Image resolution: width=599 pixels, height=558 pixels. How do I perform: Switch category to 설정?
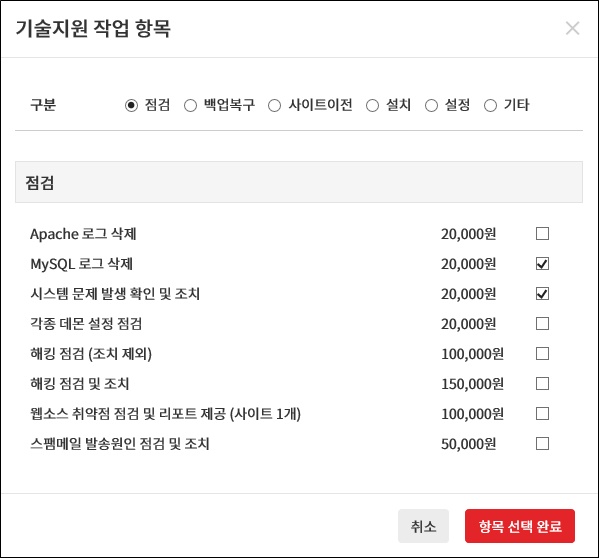pos(431,105)
